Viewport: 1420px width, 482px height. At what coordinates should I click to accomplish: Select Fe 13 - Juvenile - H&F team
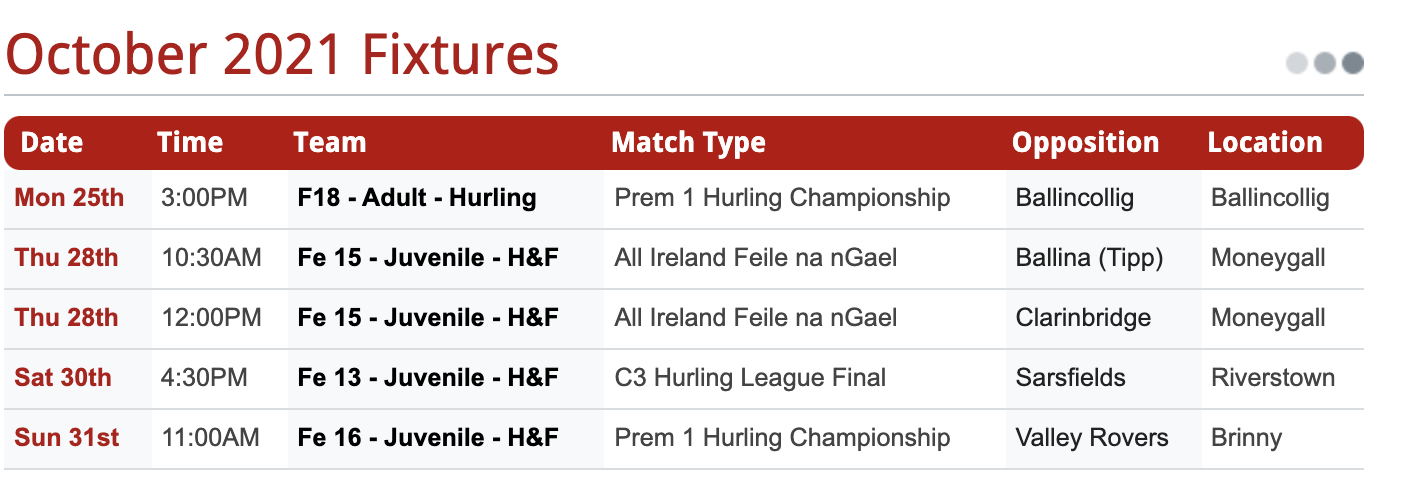coord(428,378)
